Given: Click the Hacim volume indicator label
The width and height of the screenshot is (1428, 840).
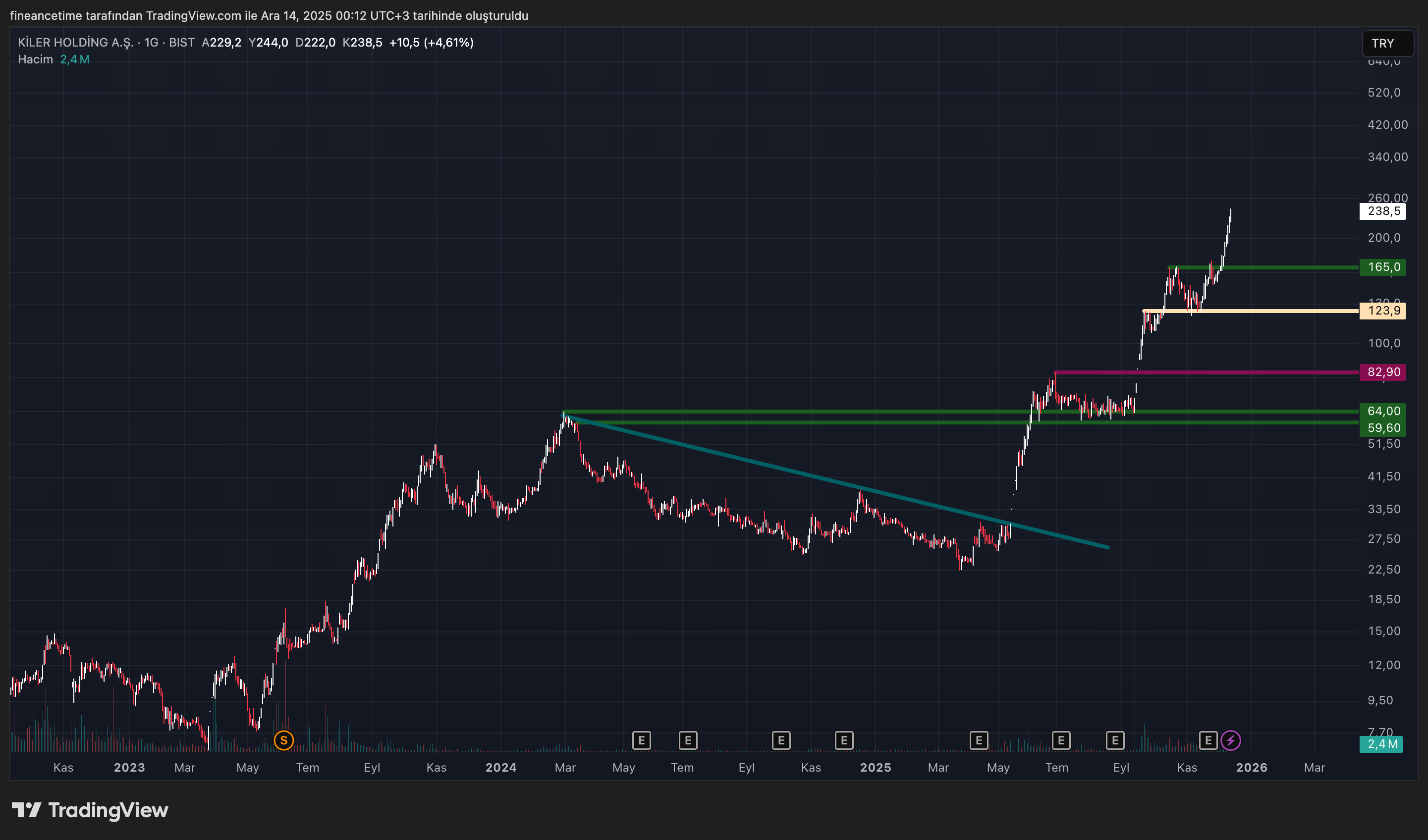Looking at the screenshot, I should tap(35, 59).
